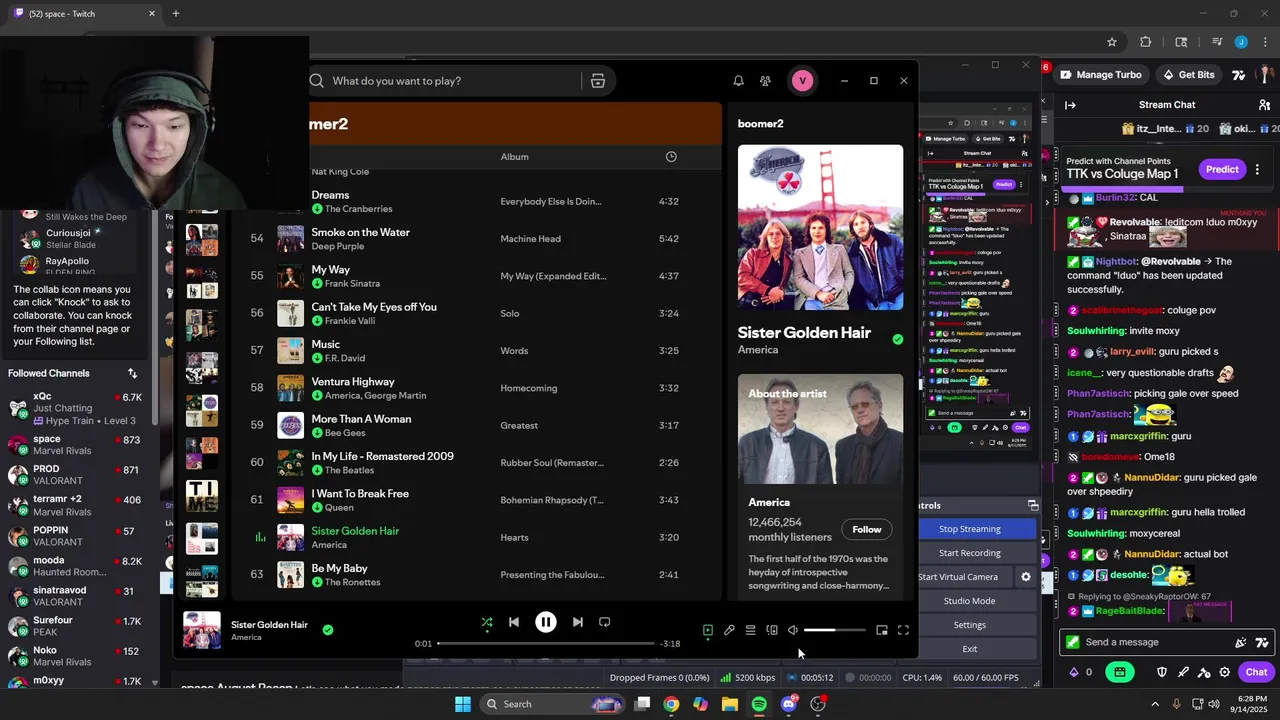
Task: Open the green rewards button in chat
Action: click(x=1120, y=672)
